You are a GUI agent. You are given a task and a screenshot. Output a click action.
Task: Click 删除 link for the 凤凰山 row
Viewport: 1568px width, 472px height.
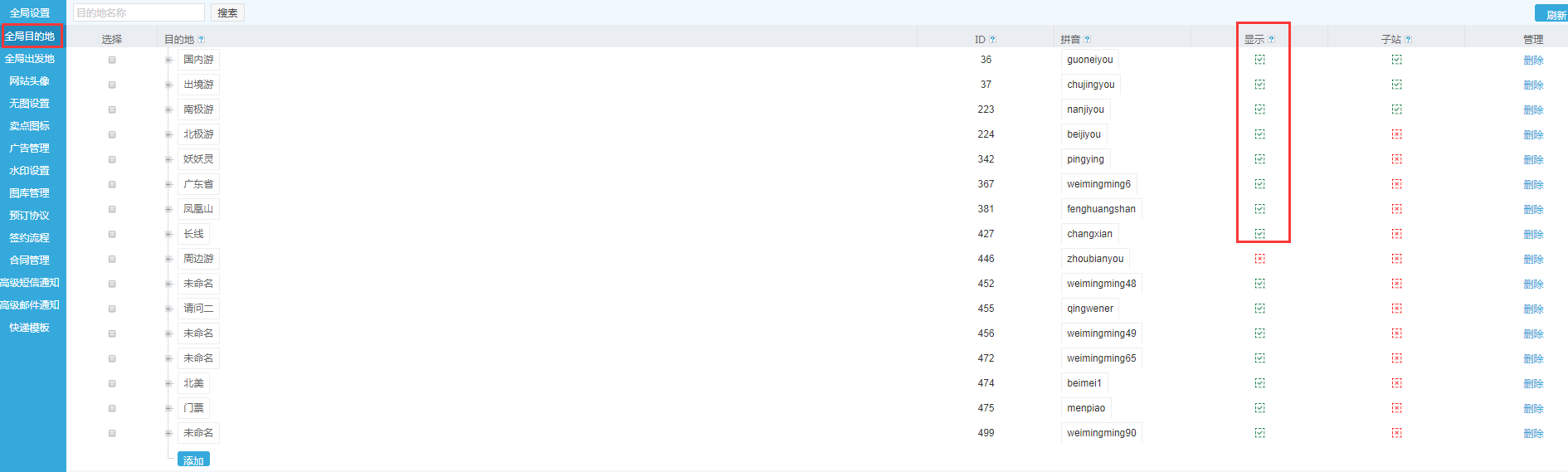[1532, 209]
